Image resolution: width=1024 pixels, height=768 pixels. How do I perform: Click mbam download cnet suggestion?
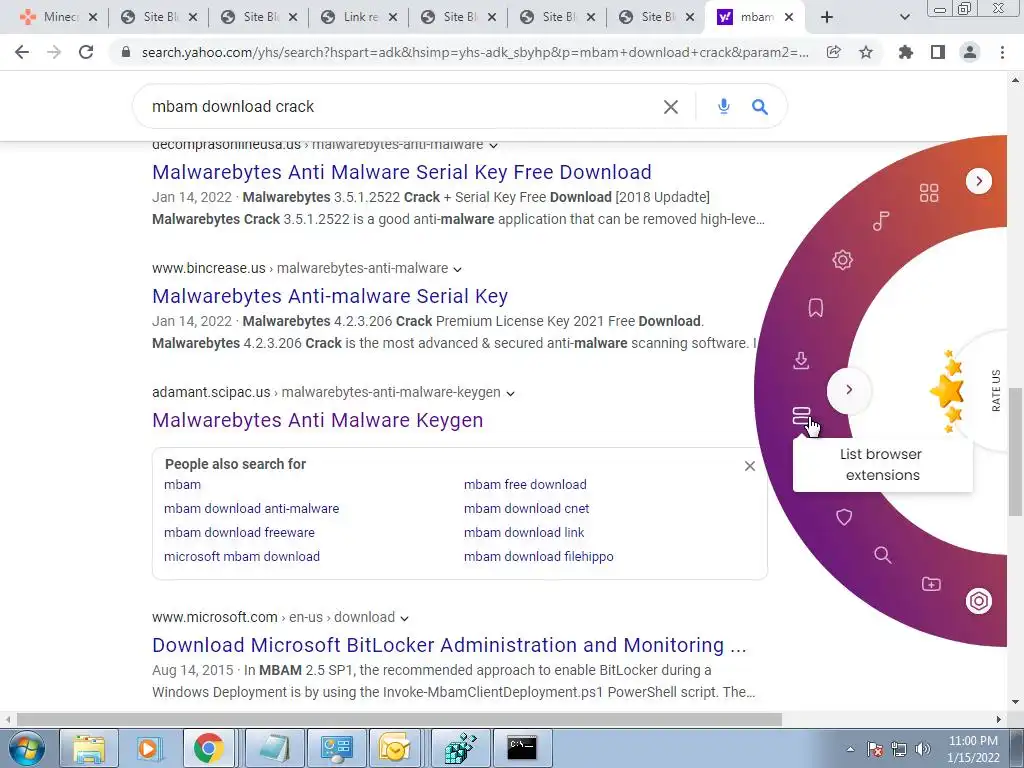526,508
